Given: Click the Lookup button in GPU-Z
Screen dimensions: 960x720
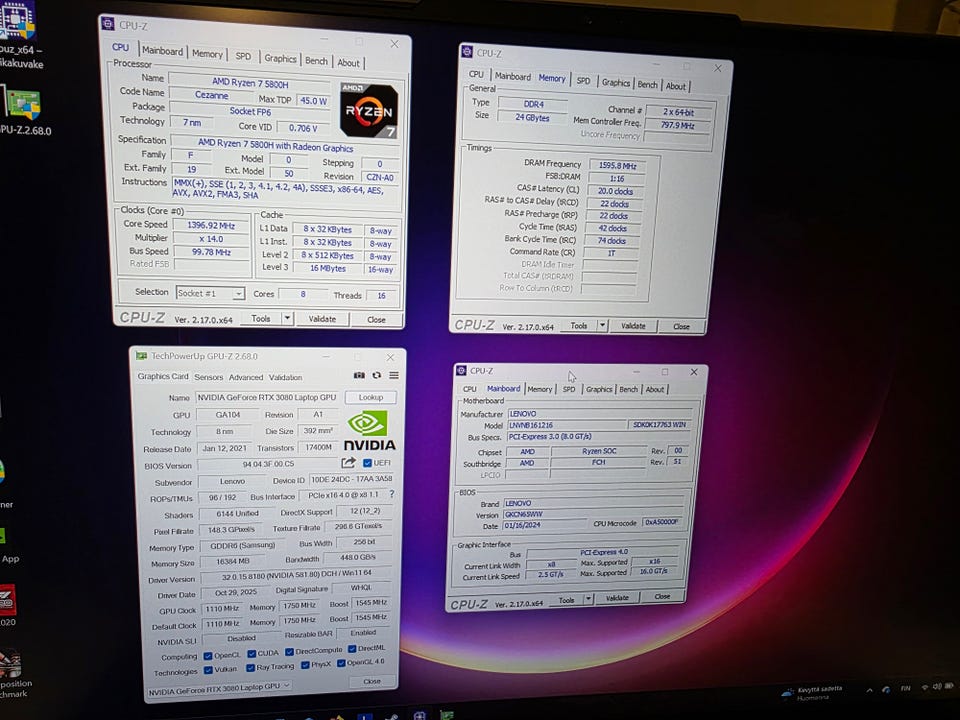Looking at the screenshot, I should pyautogui.click(x=370, y=397).
